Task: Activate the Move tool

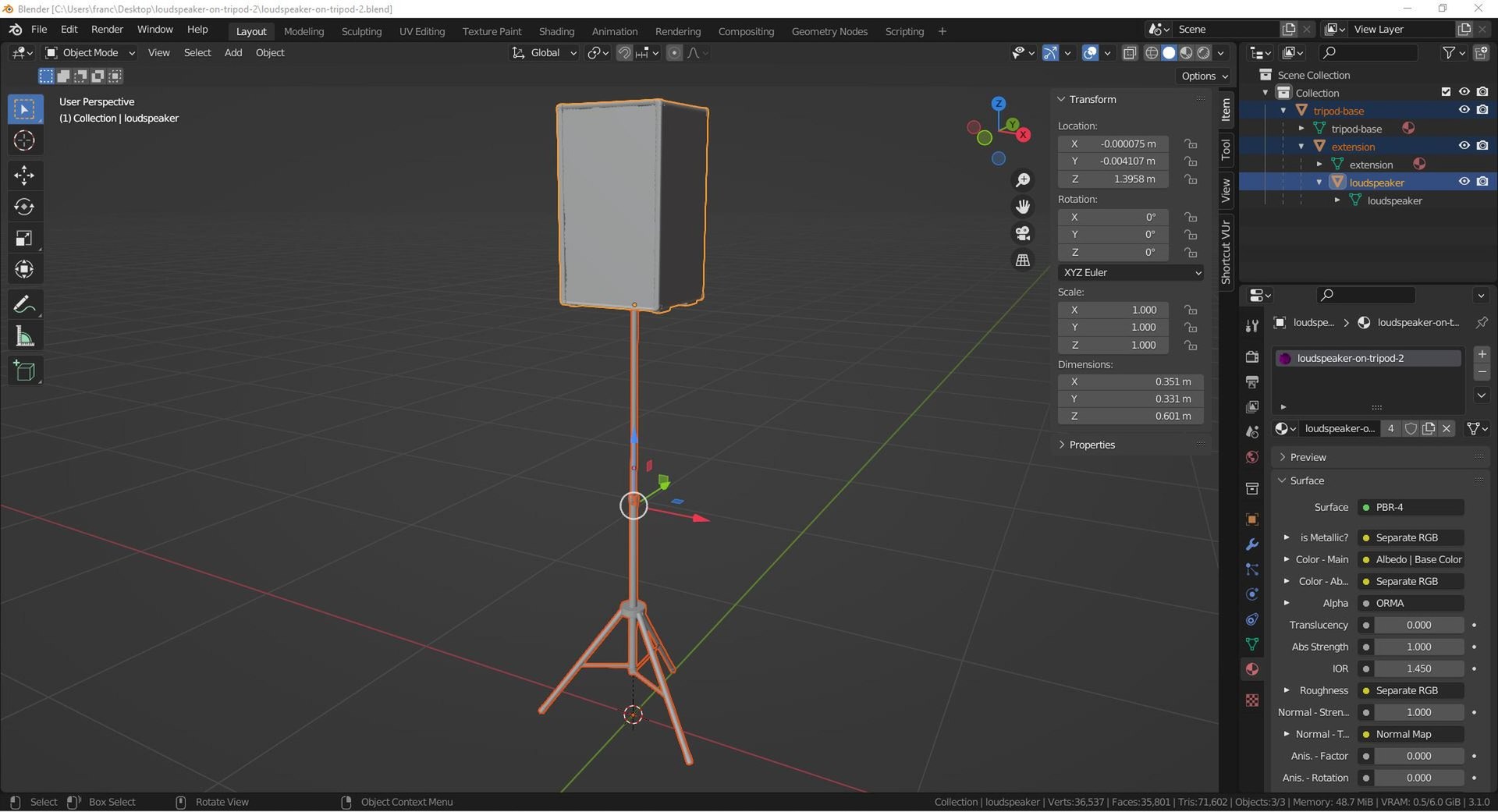Action: (x=24, y=175)
